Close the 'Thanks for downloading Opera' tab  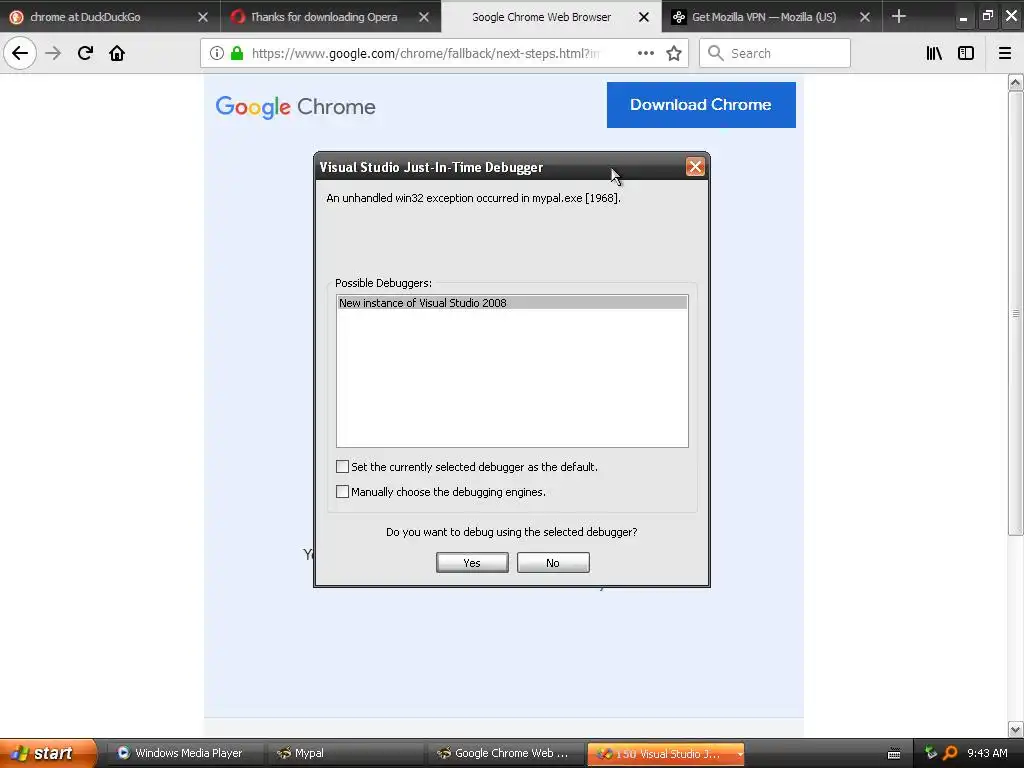click(424, 17)
